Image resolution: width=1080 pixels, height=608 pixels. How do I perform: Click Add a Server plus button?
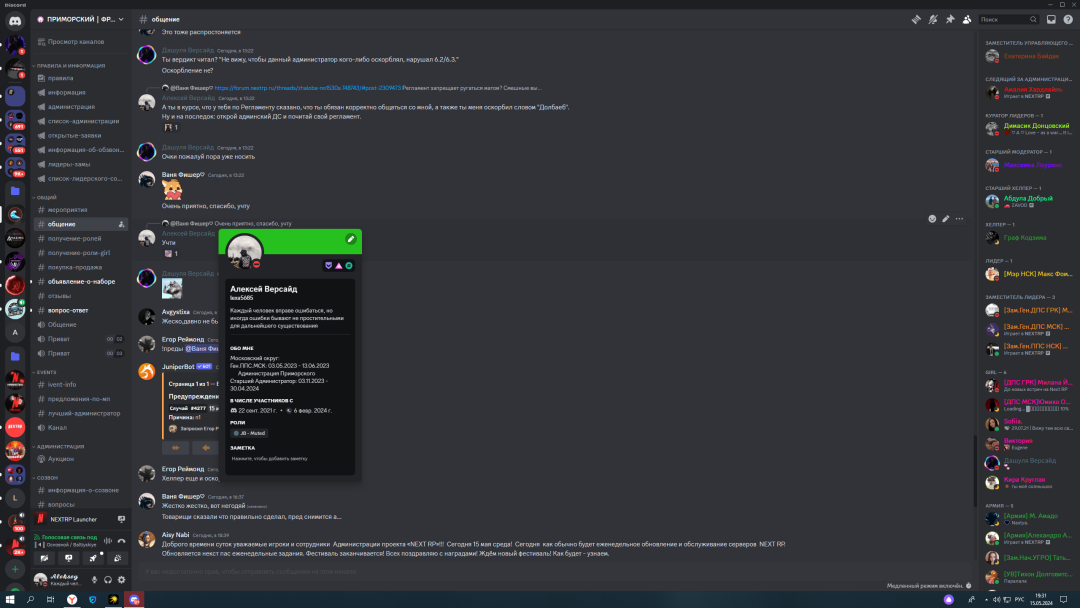tap(15, 569)
